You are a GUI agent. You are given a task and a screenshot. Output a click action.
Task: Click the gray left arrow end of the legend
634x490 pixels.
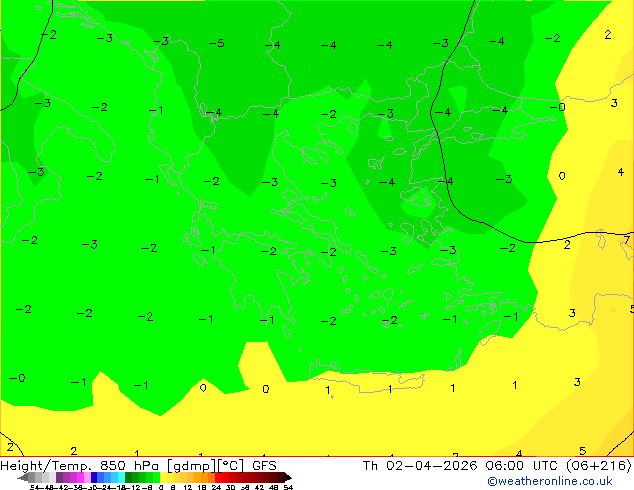[x=23, y=477]
